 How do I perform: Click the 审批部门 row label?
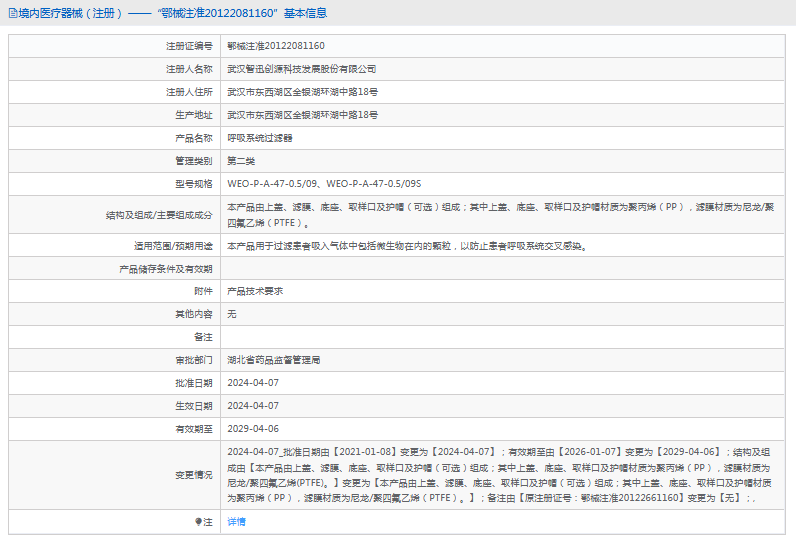[194, 360]
